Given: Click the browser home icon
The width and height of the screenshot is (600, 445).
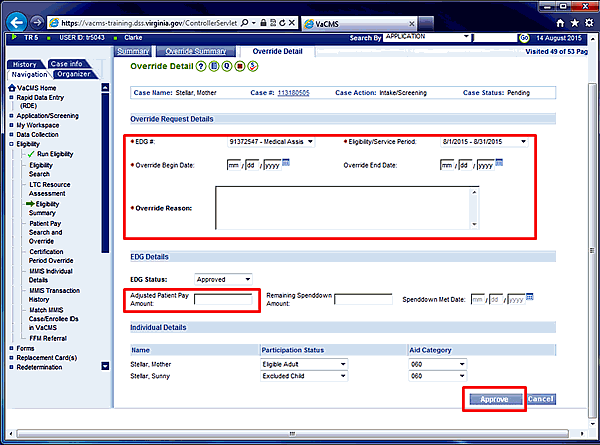Looking at the screenshot, I should (560, 20).
